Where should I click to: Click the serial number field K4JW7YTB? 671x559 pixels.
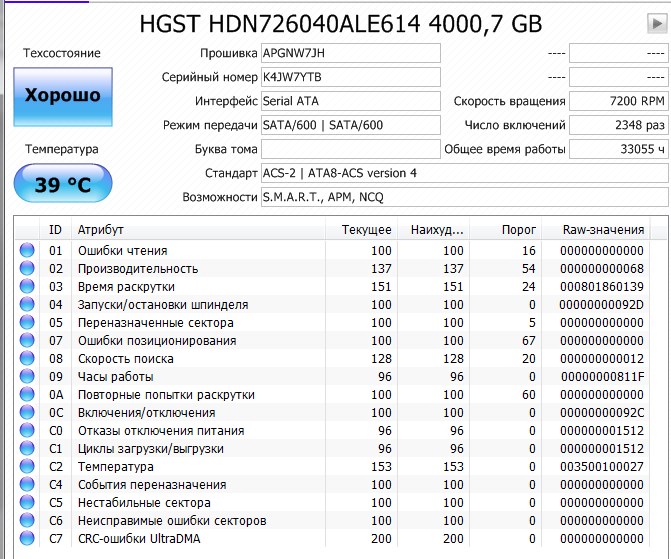[350, 77]
